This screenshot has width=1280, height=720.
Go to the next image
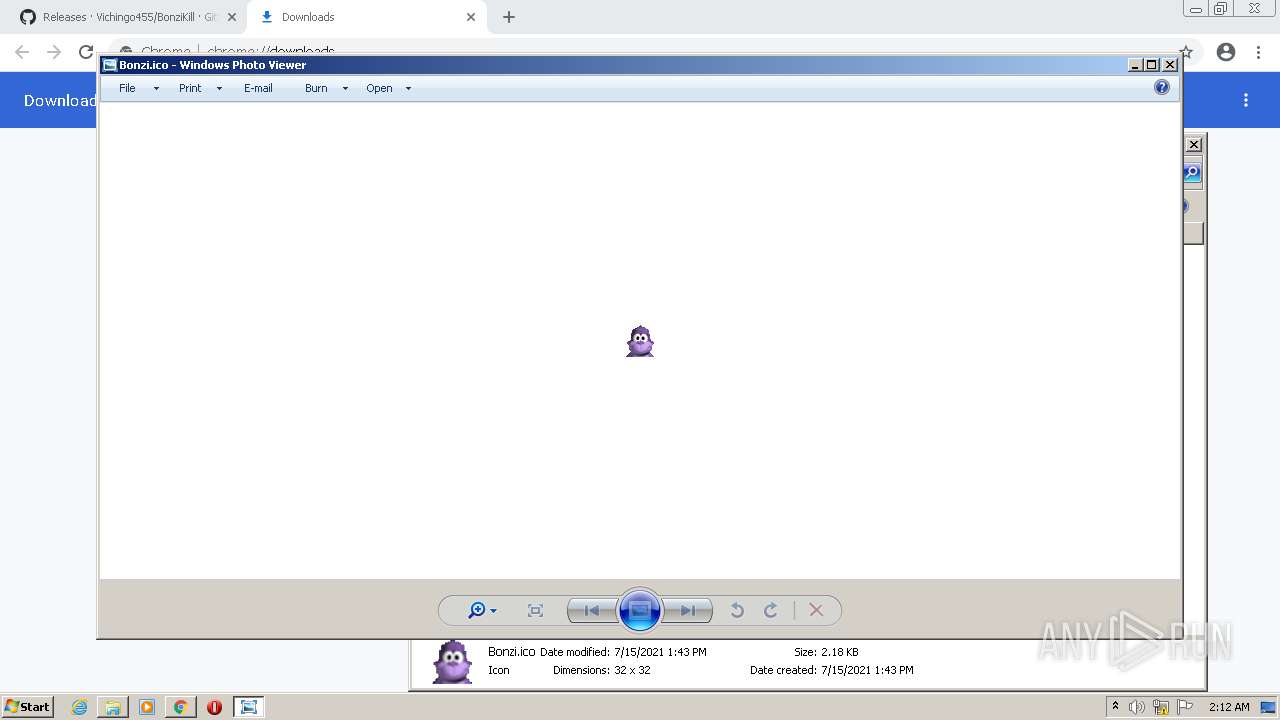pos(688,610)
